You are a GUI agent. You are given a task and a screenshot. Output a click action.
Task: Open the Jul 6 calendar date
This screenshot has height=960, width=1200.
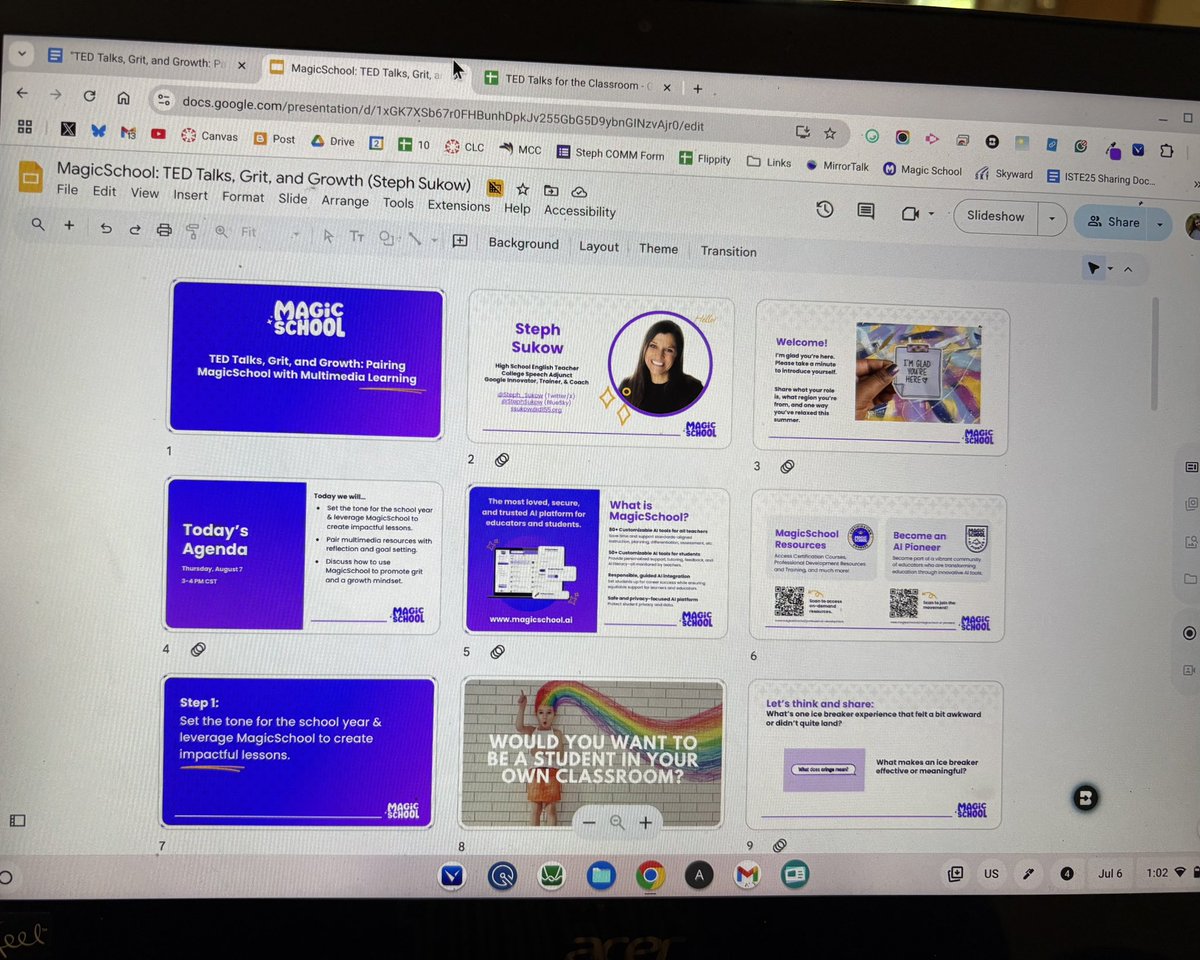[x=1110, y=873]
